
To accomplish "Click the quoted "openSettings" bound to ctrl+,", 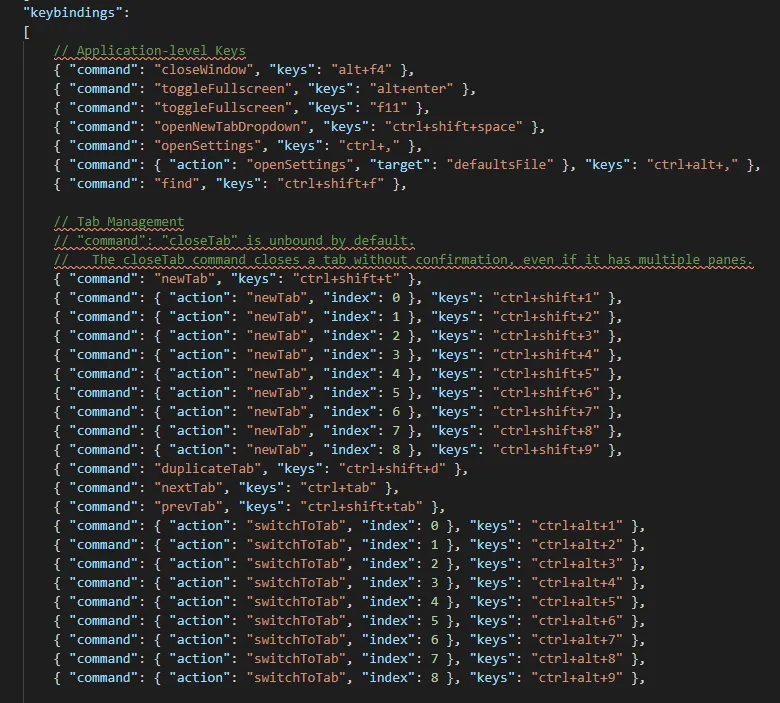I will pyautogui.click(x=207, y=146).
